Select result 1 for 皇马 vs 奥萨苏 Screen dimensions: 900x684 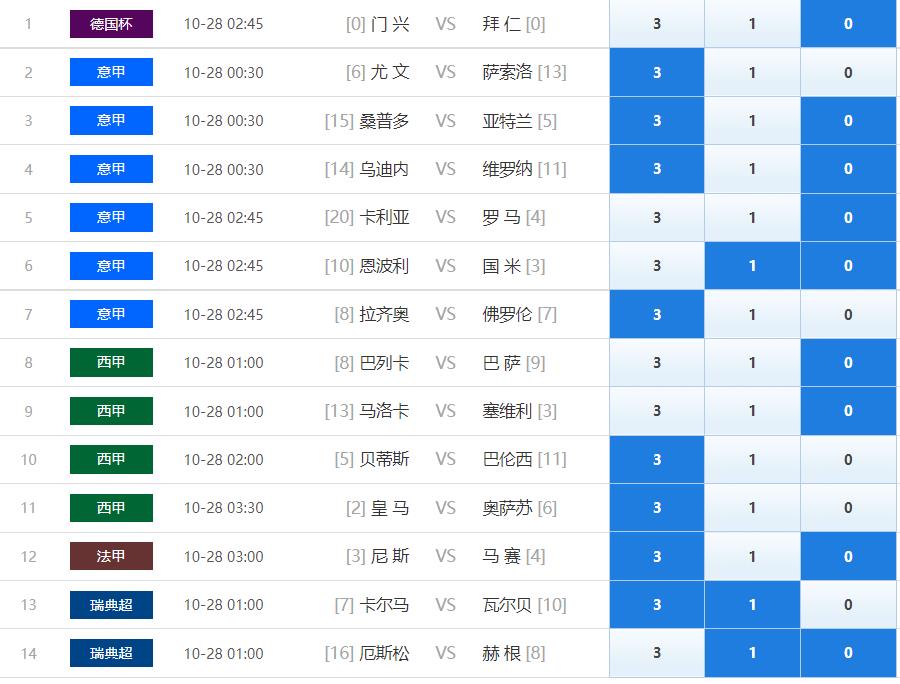[x=752, y=508]
